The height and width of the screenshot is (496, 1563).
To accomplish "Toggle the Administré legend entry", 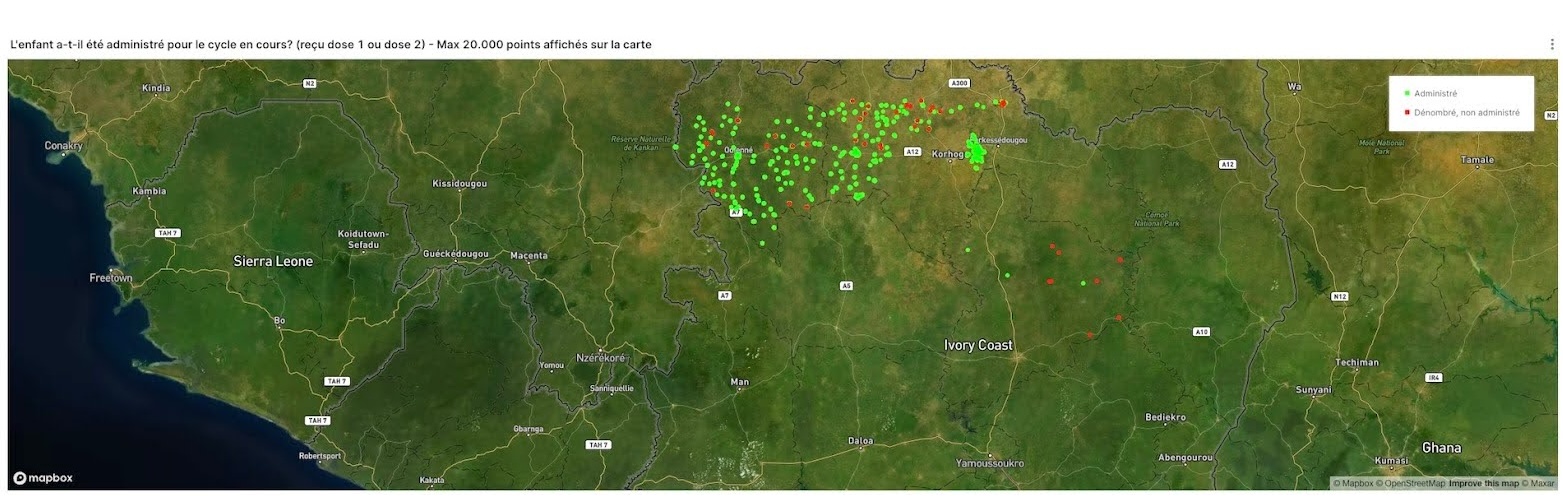I will click(x=1435, y=93).
